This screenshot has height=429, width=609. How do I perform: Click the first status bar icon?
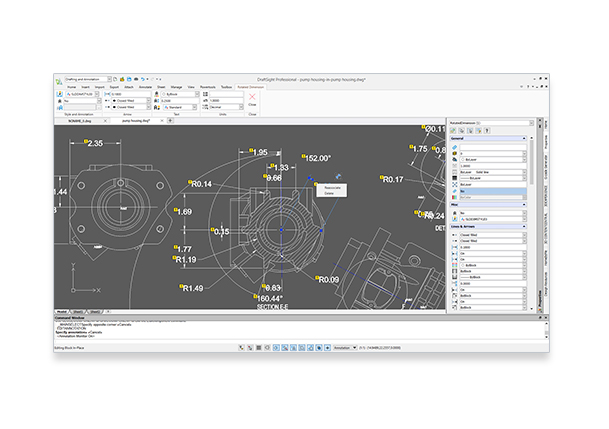241,347
